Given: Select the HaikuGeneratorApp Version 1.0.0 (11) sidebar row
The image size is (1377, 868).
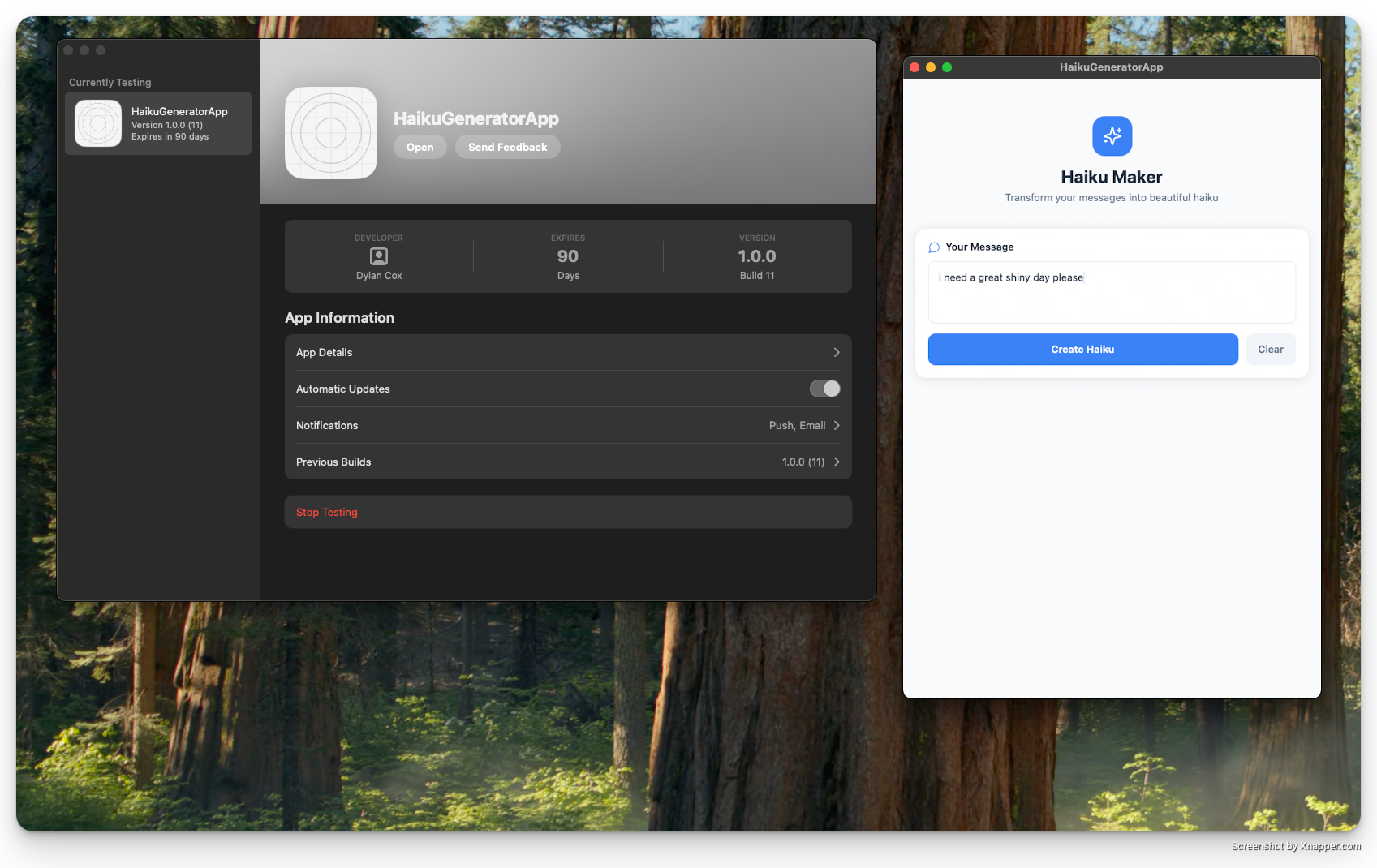Looking at the screenshot, I should tap(158, 123).
